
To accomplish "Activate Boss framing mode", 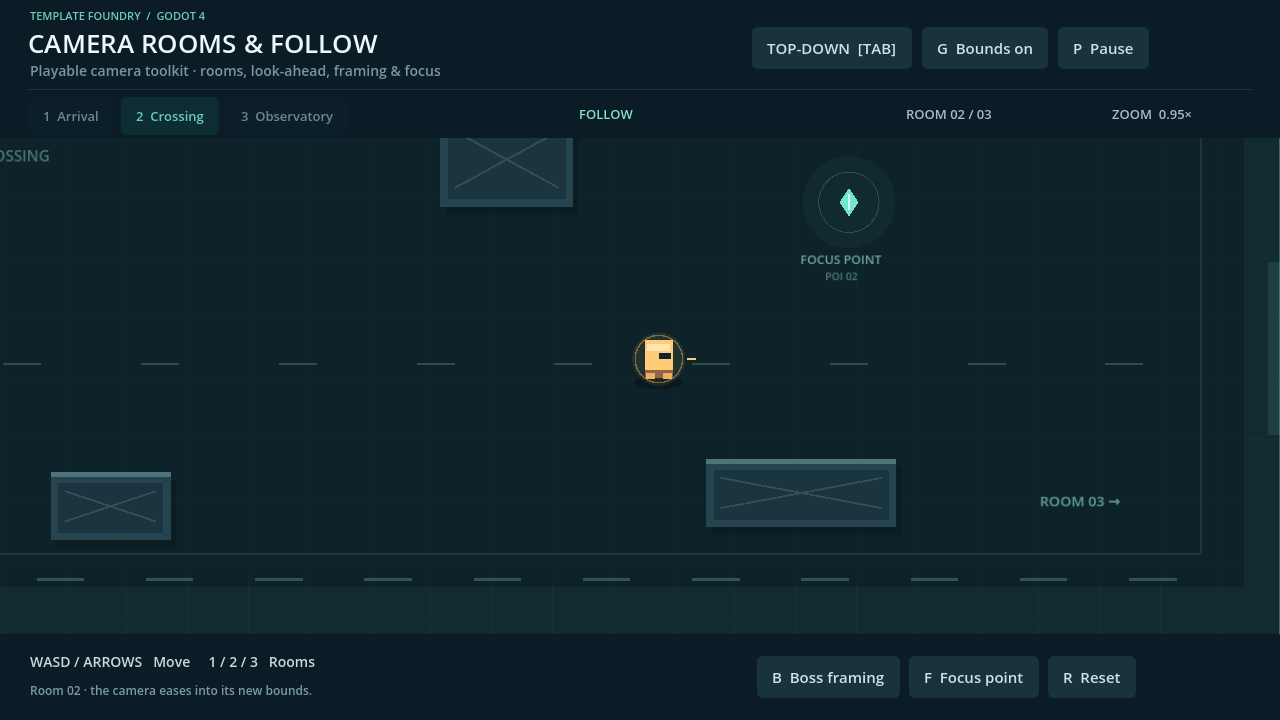I will [828, 677].
